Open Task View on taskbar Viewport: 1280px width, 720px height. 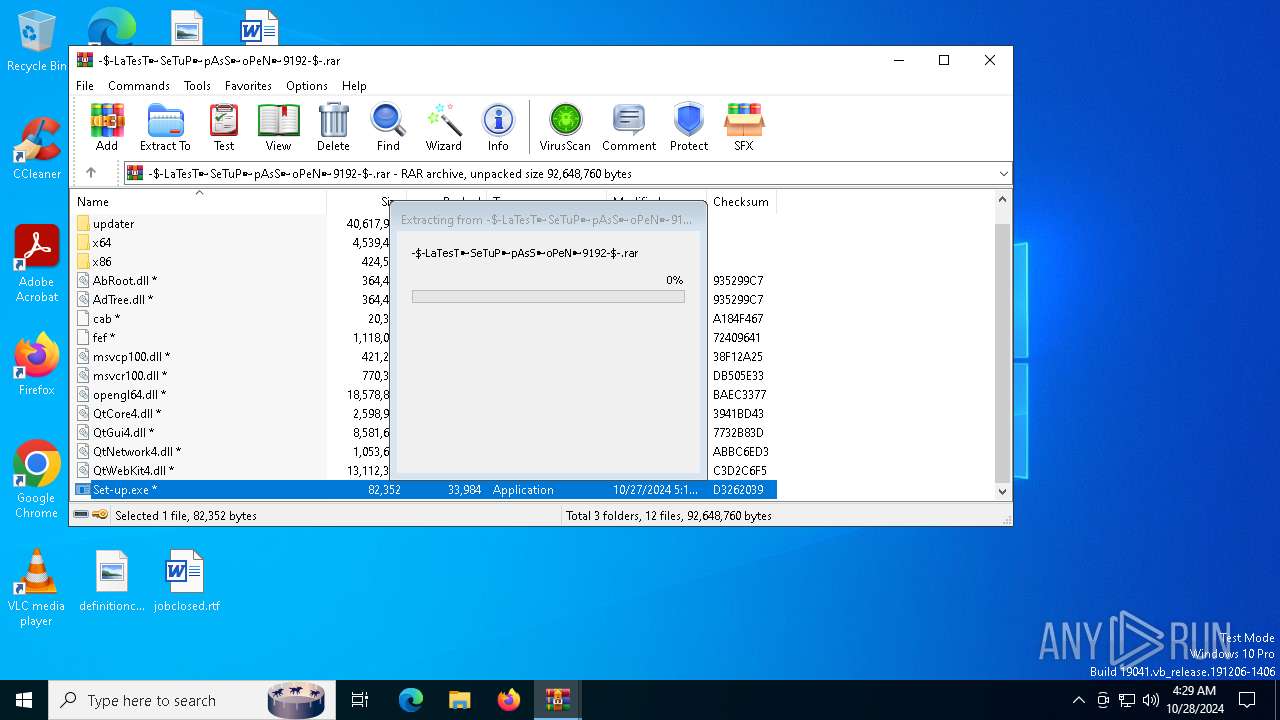(360, 700)
